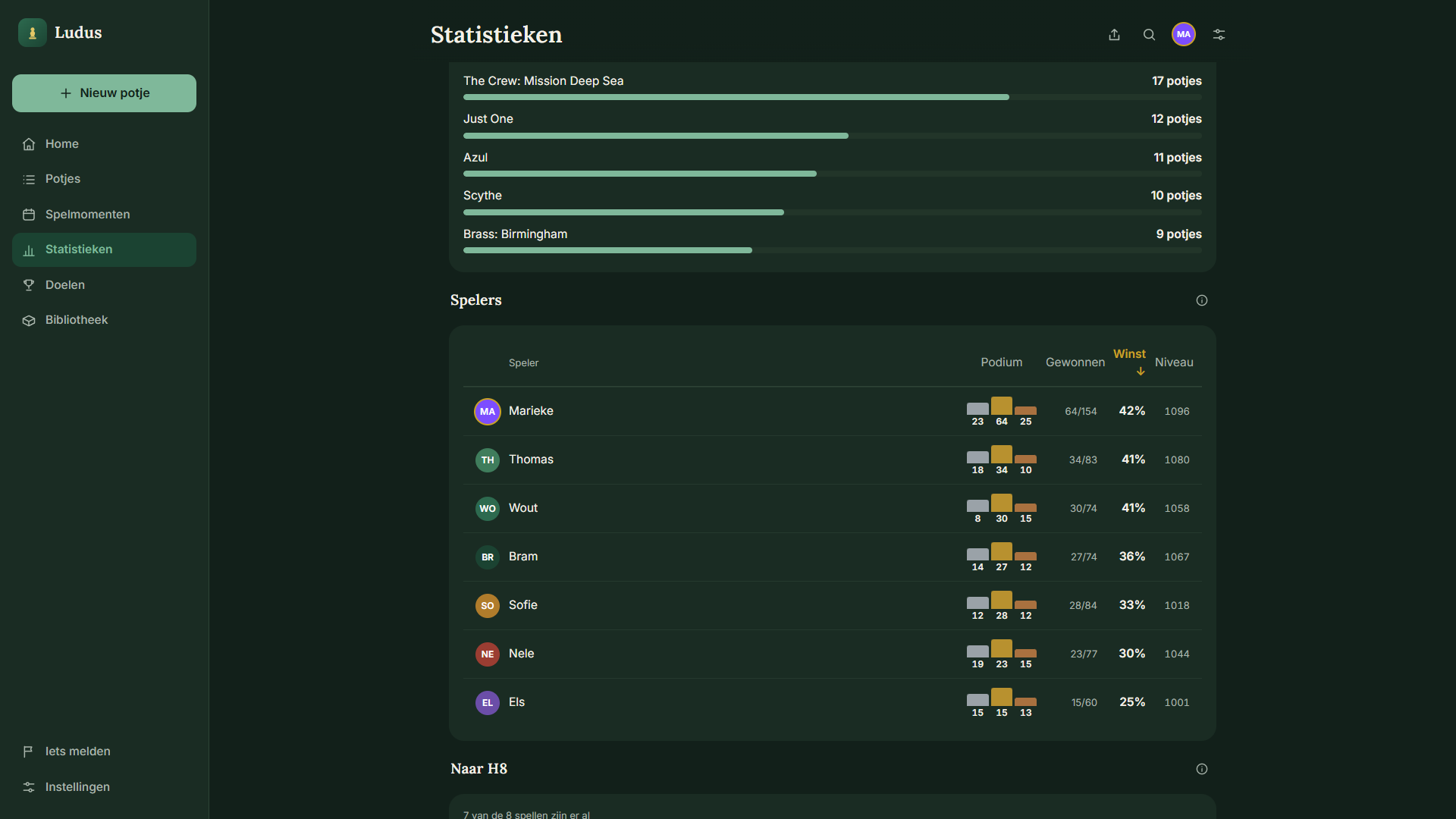Open the filter sliders icon in header
This screenshot has width=1456, height=819.
(x=1219, y=34)
